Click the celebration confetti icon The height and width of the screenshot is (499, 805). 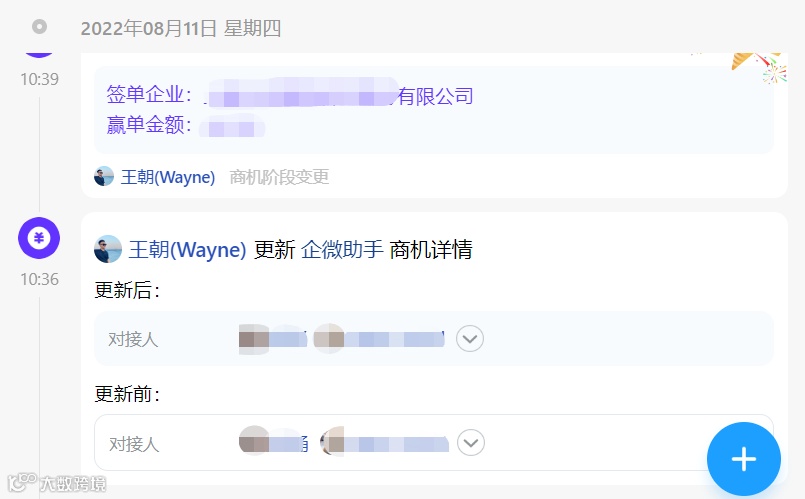pos(759,67)
